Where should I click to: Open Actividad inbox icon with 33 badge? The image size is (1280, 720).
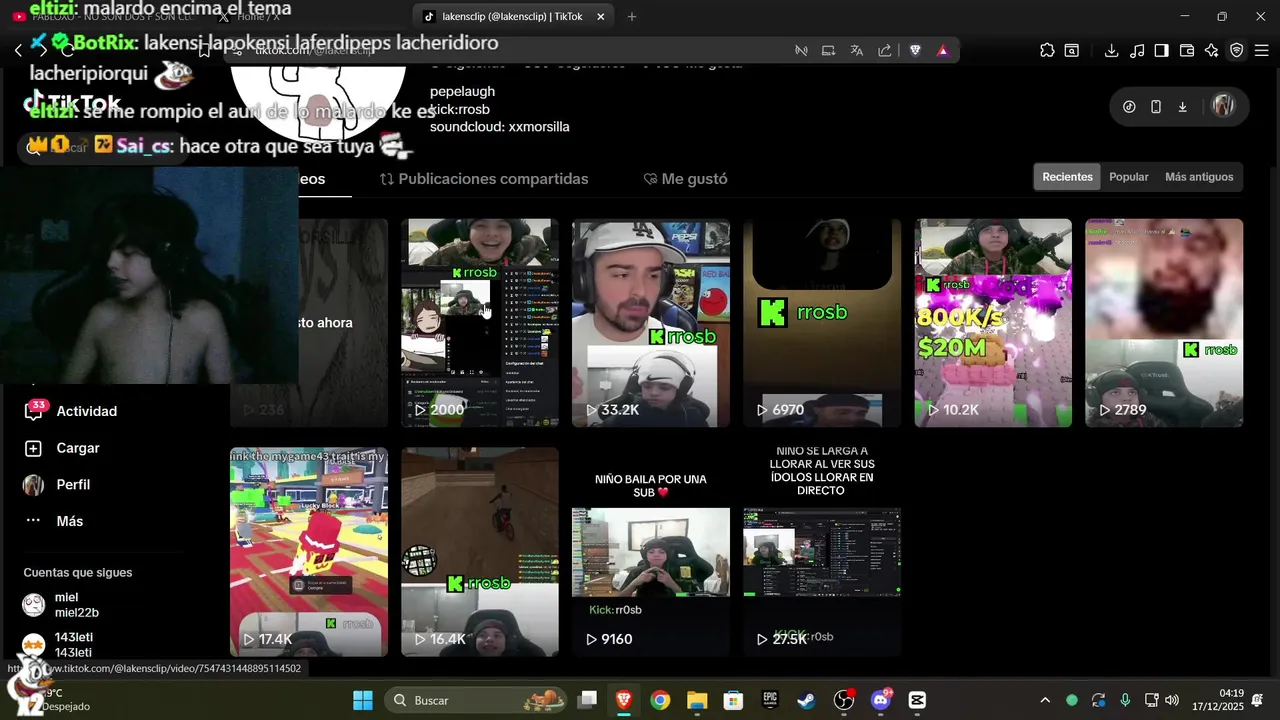(33, 411)
